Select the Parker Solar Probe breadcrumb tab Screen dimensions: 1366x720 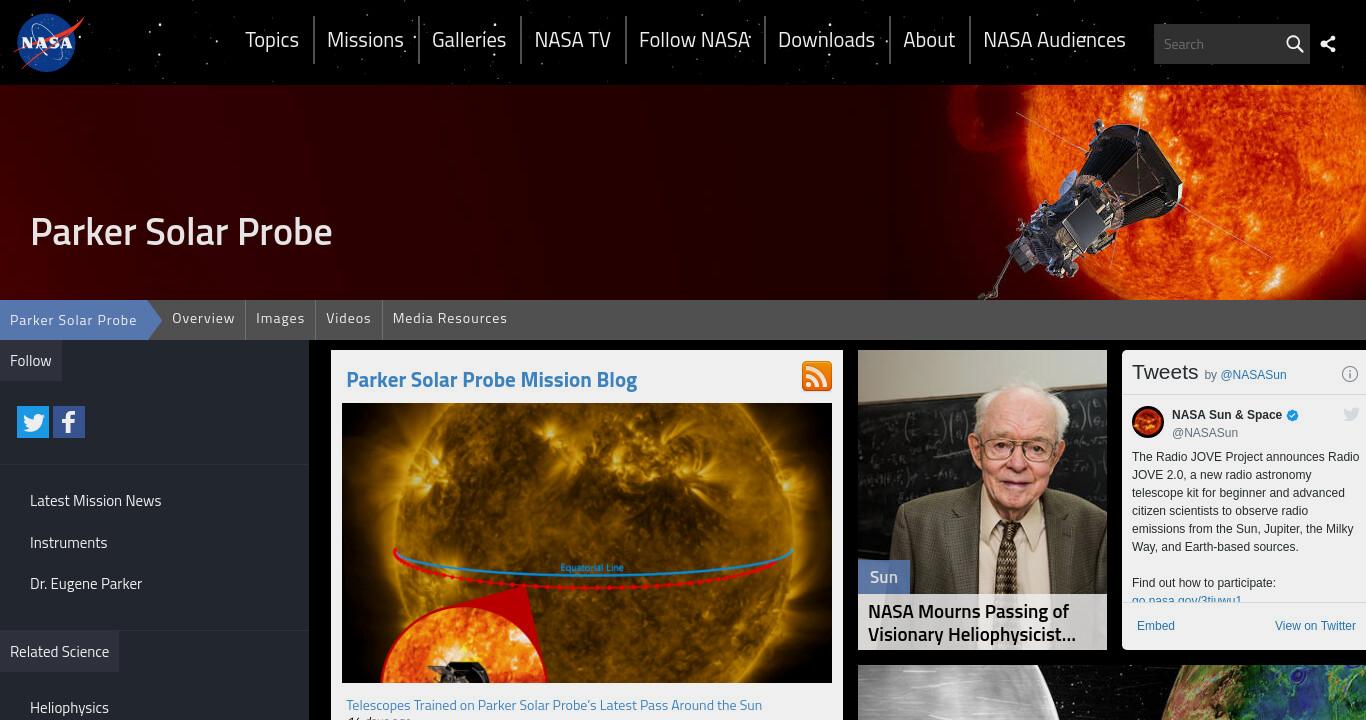[x=73, y=320]
